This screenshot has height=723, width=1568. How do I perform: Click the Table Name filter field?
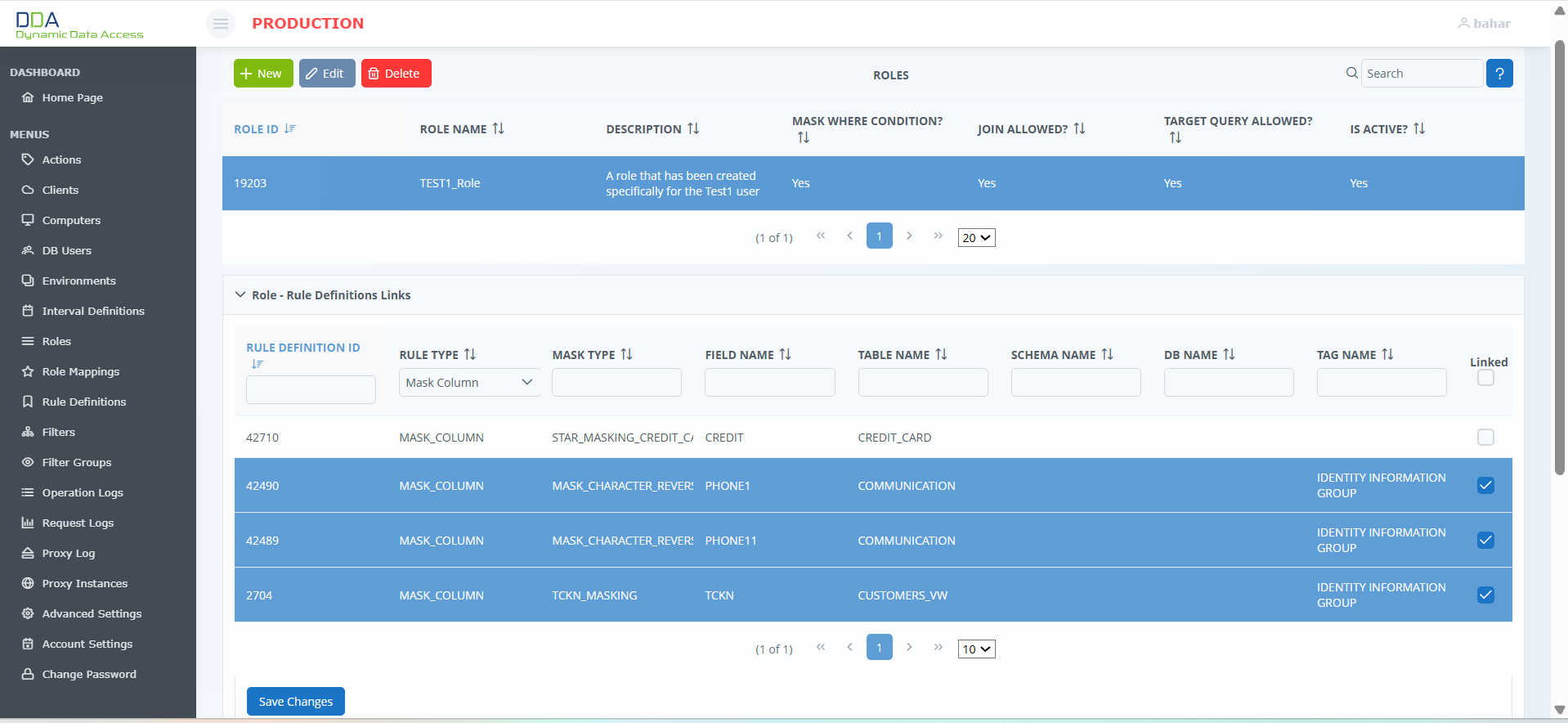click(923, 382)
